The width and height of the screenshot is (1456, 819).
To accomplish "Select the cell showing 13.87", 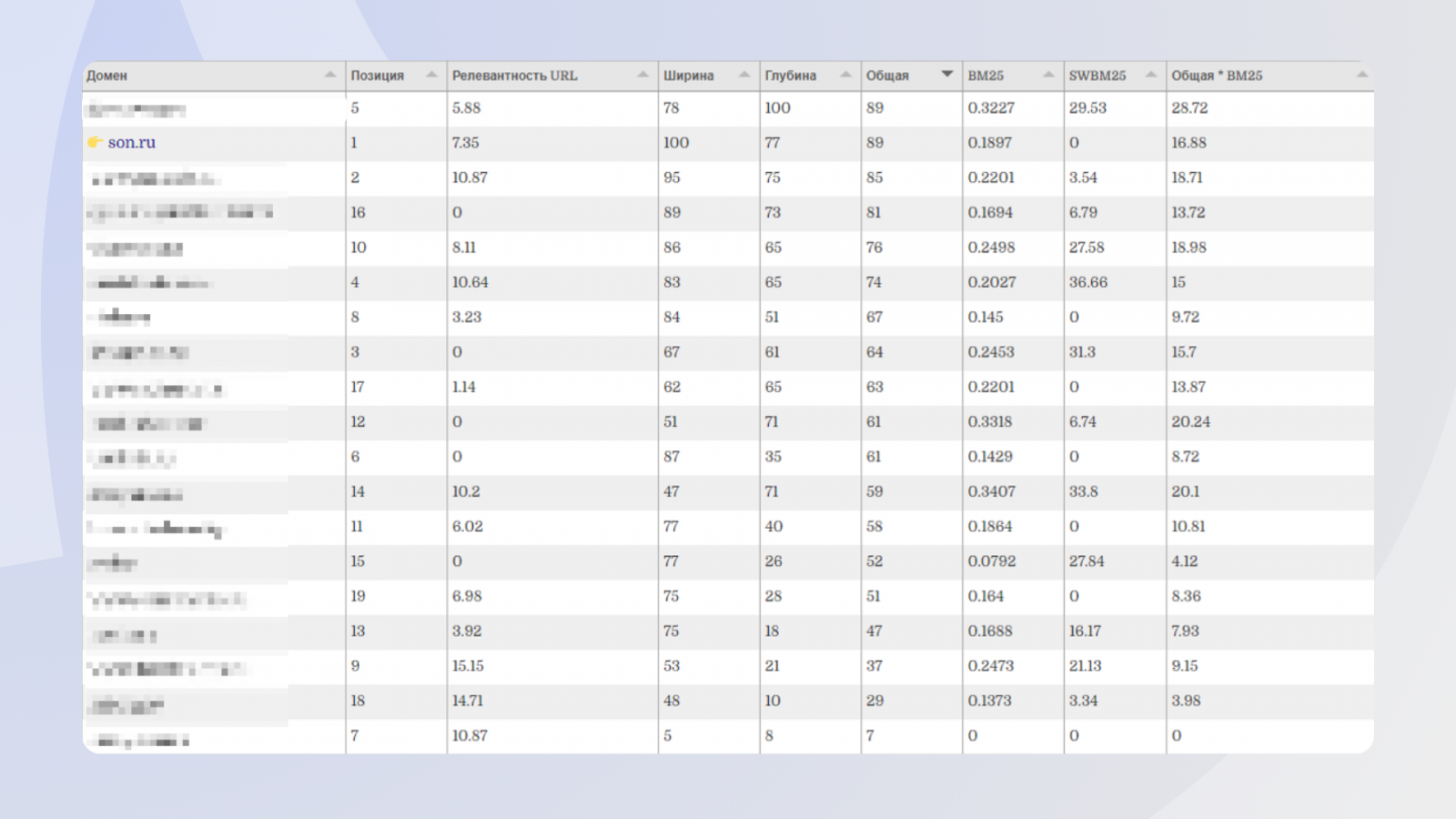I will click(x=1188, y=387).
